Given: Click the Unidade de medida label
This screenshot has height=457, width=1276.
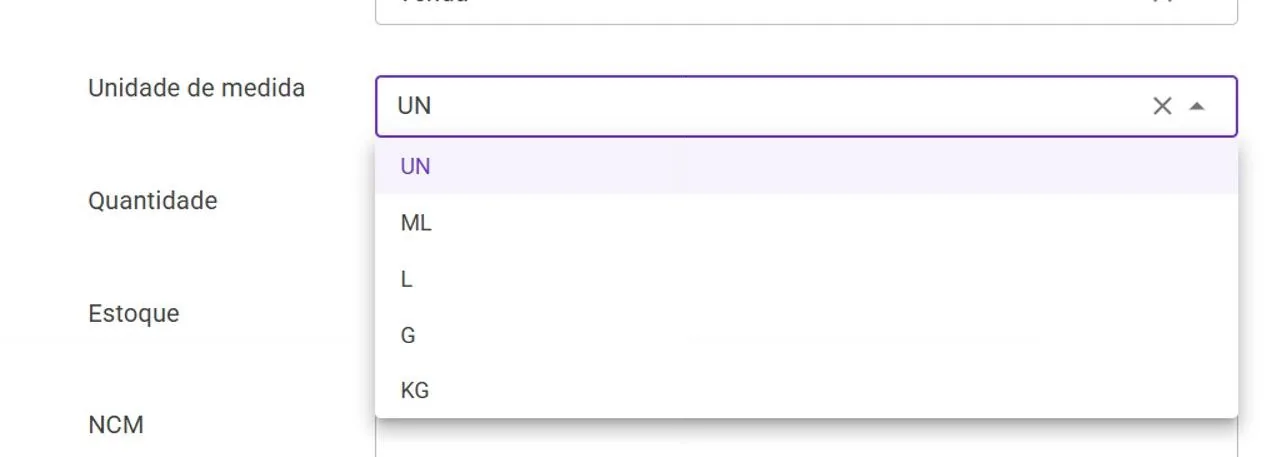Looking at the screenshot, I should click(x=196, y=88).
